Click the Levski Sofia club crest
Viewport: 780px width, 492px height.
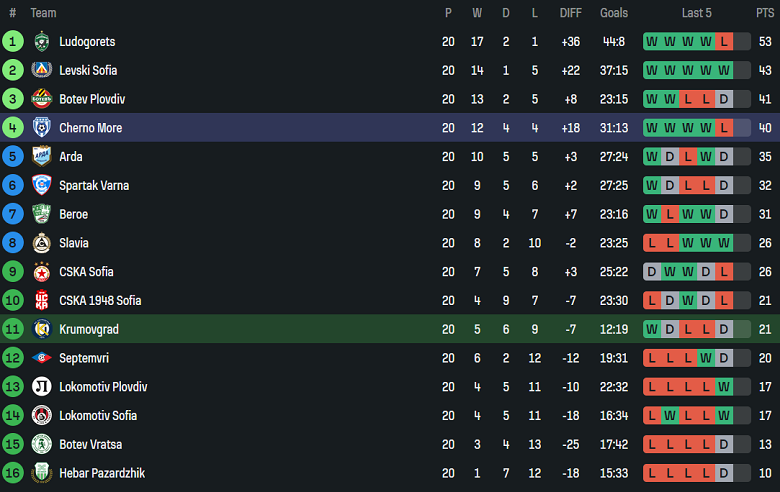(x=41, y=70)
